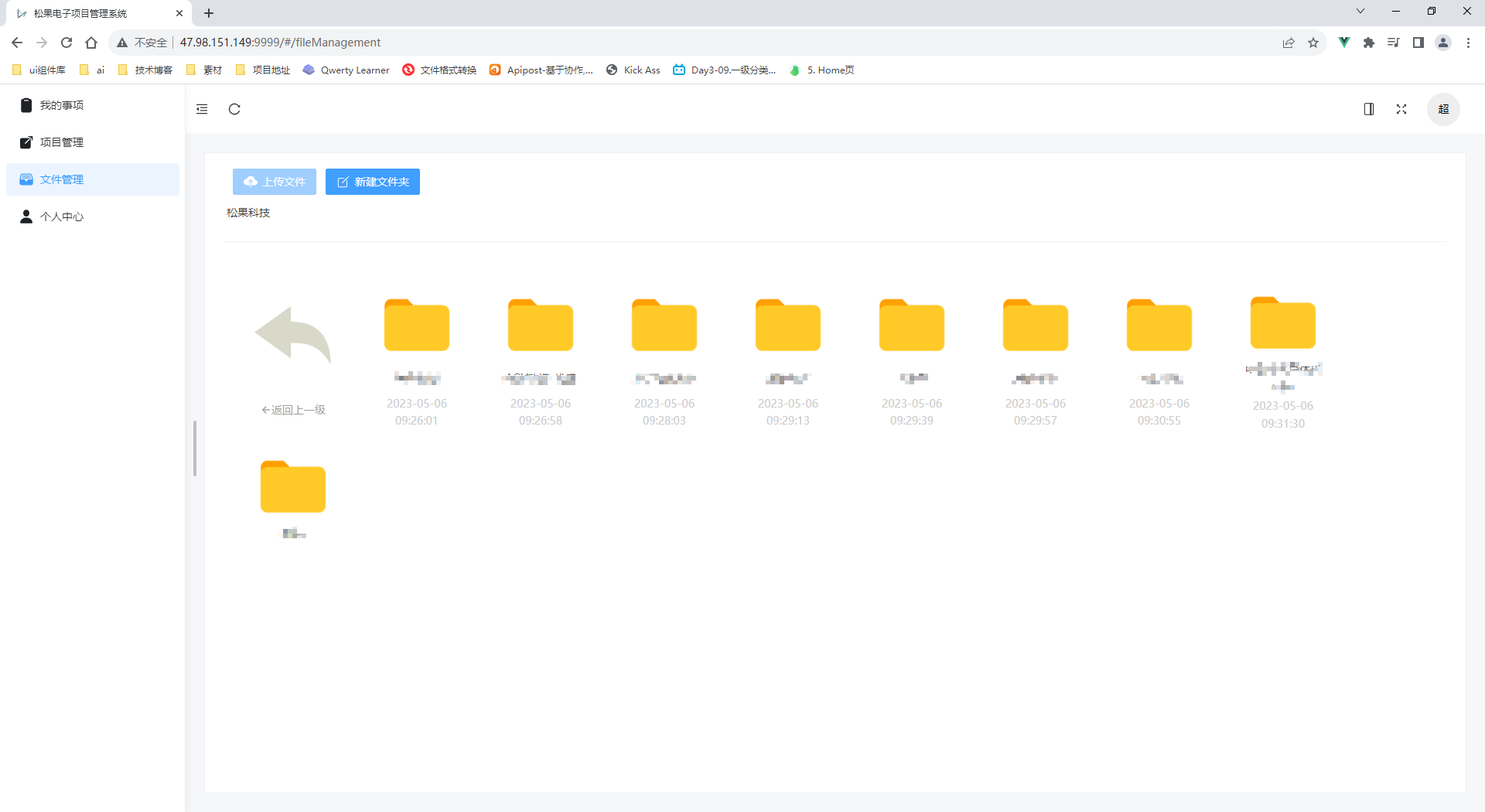The image size is (1485, 812).
Task: Click the page refresh icon in app header
Action: point(234,109)
